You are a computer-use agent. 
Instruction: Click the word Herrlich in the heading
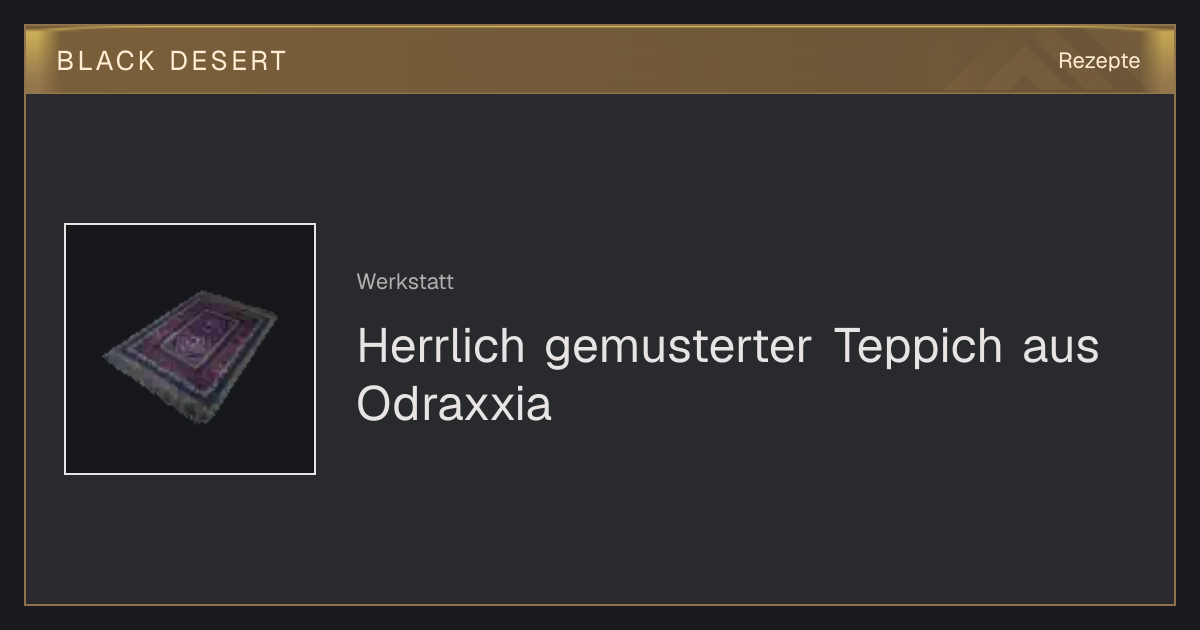441,346
